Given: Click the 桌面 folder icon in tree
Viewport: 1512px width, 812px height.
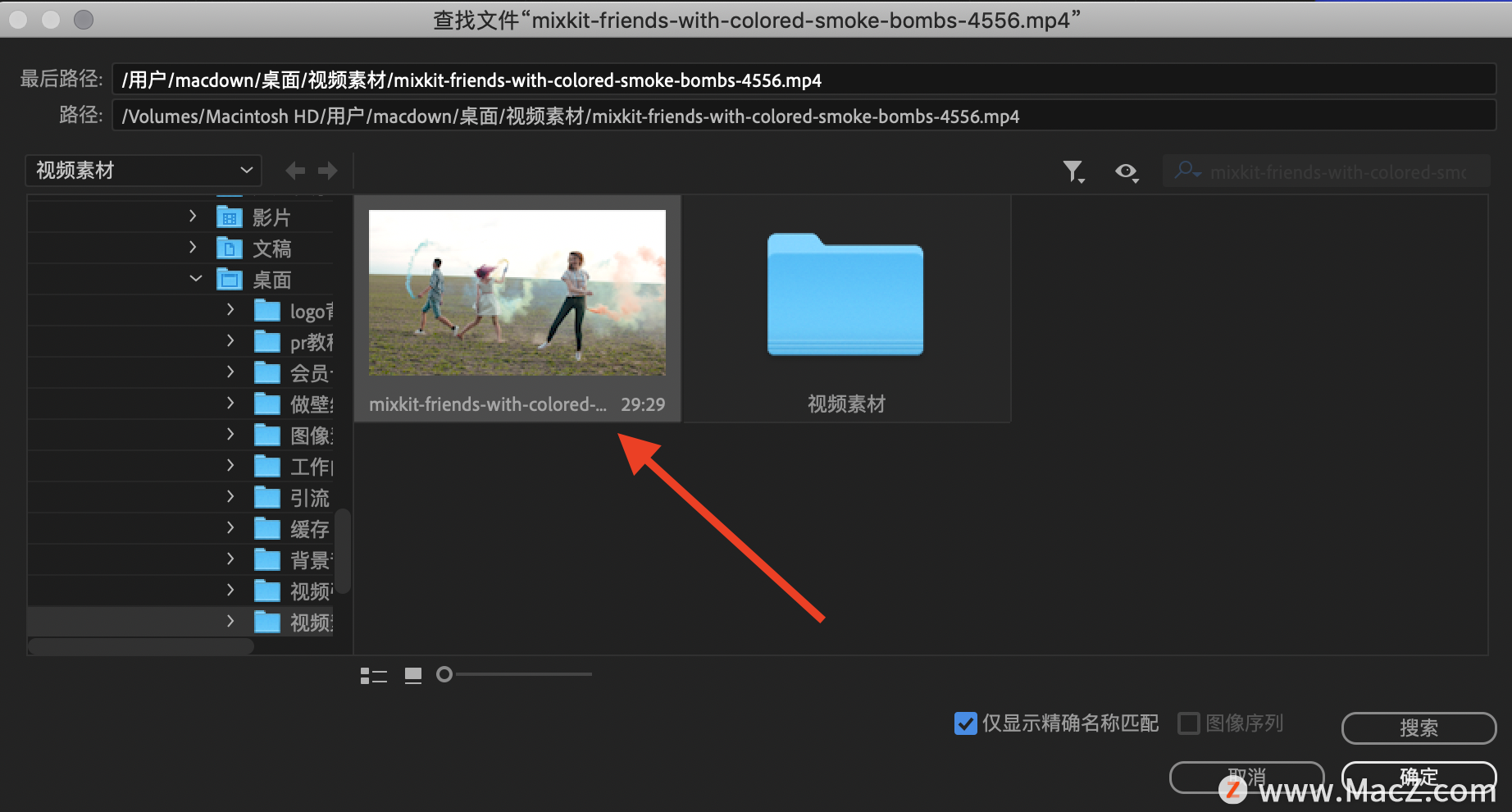Looking at the screenshot, I should (230, 280).
